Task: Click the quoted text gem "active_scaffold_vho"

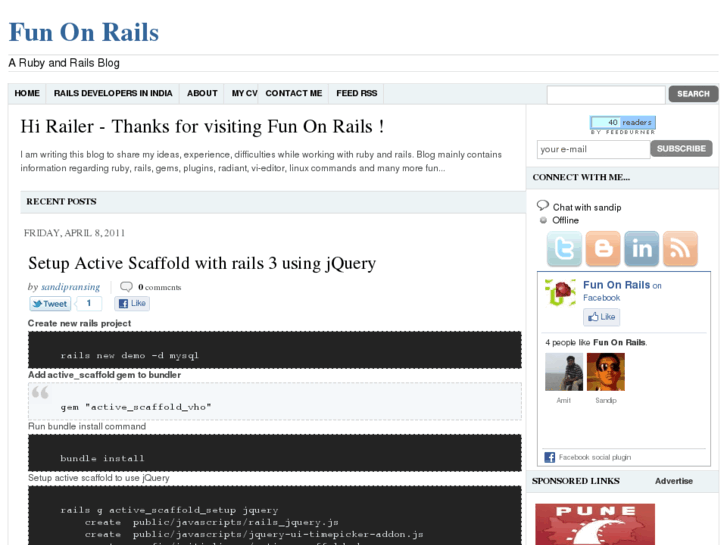Action: click(135, 407)
